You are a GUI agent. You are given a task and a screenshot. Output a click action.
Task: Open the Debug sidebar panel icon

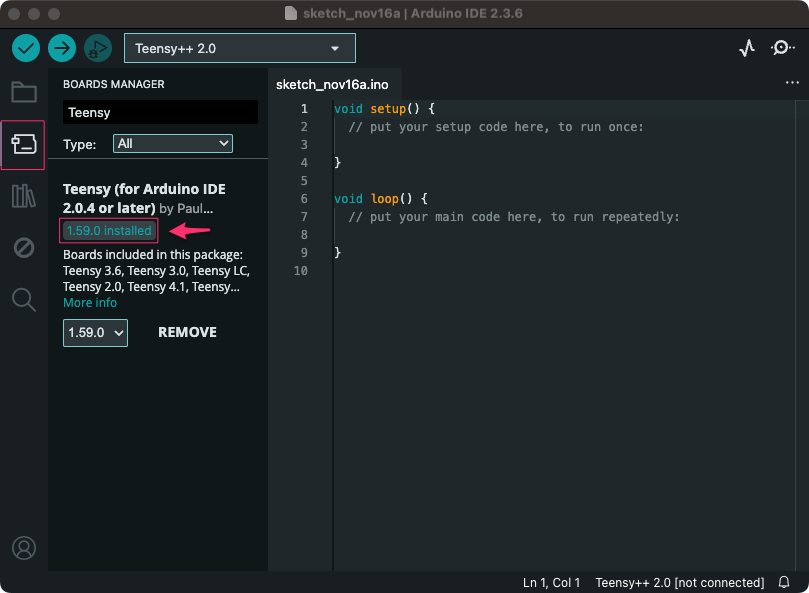tap(24, 247)
